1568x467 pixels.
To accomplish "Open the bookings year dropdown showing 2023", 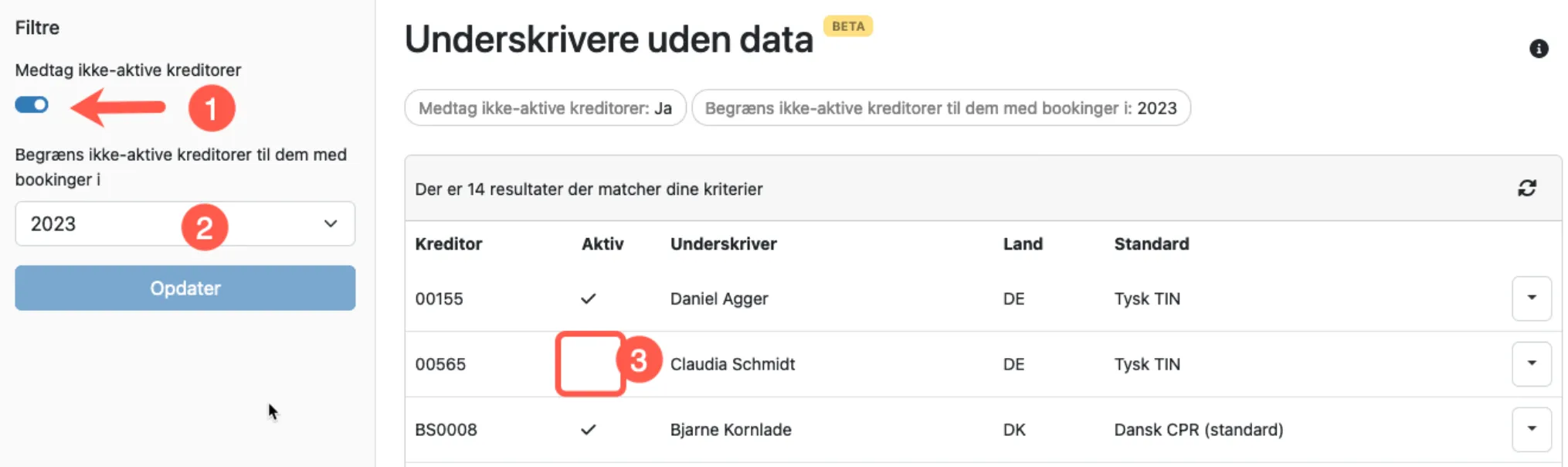I will click(x=185, y=224).
